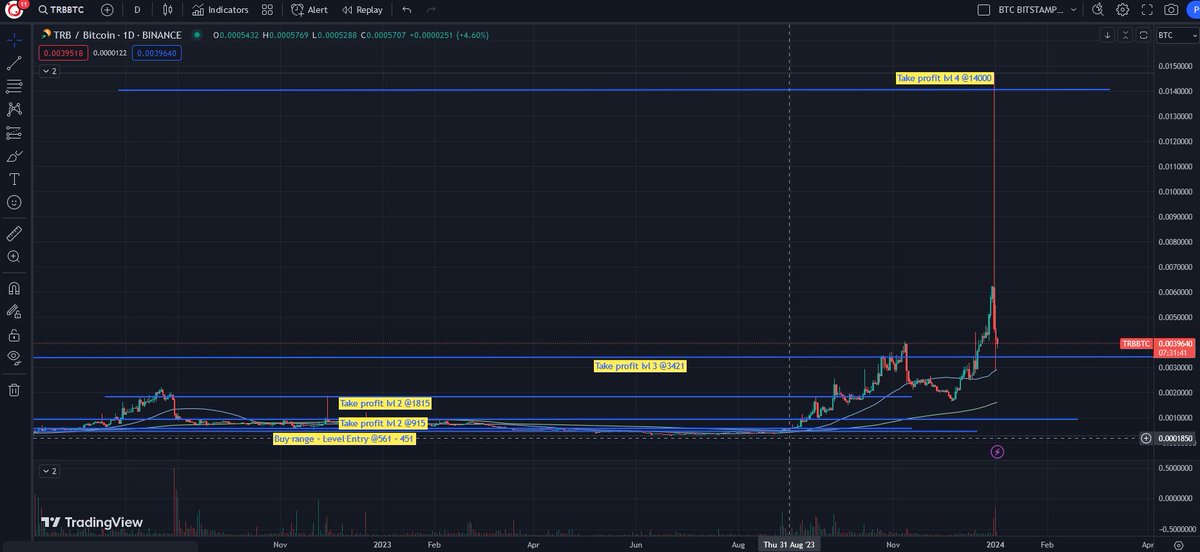Select the trend line drawing tool
The width and height of the screenshot is (1200, 552).
14,64
